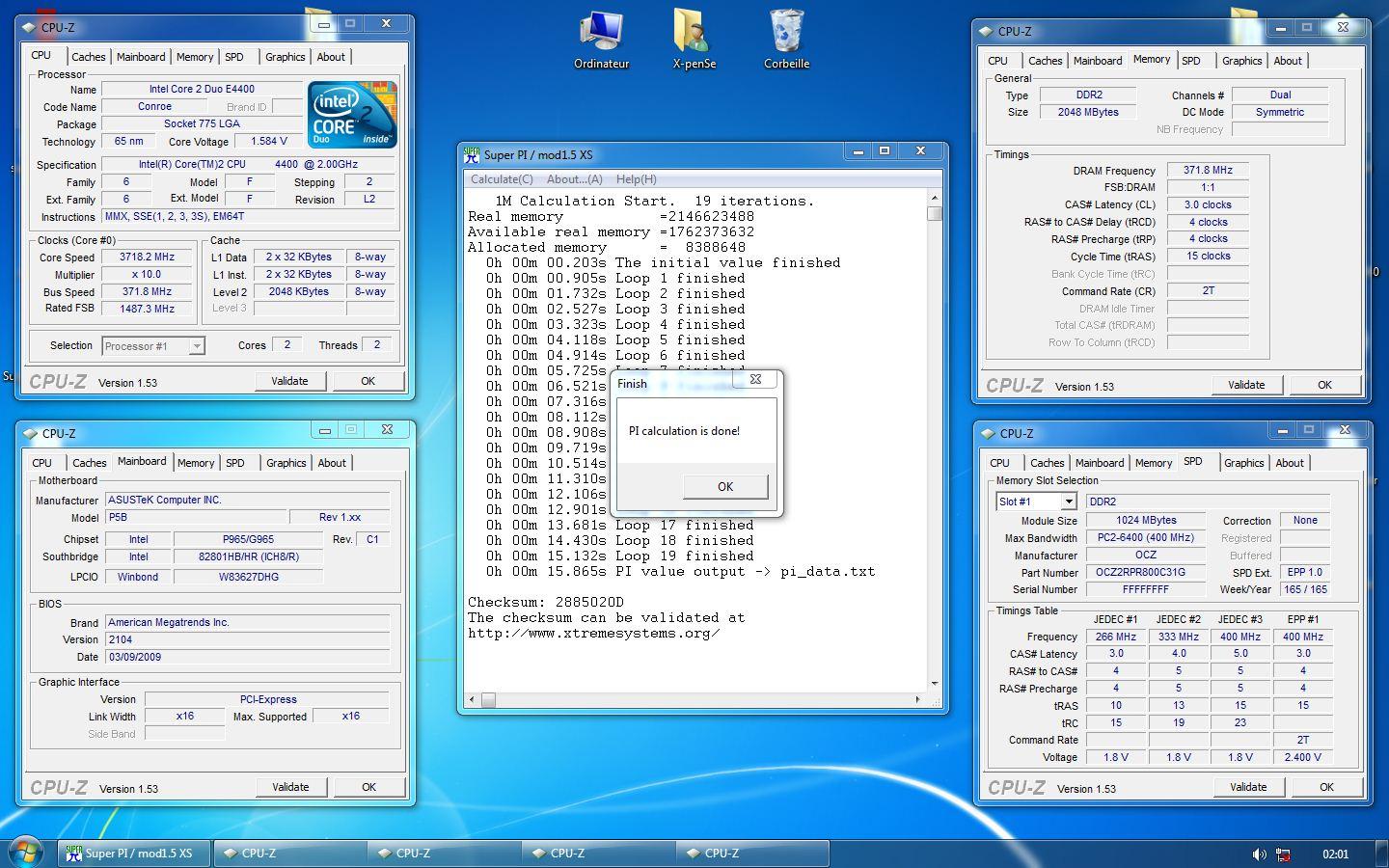The width and height of the screenshot is (1389, 868).
Task: Click the Windows Start orb
Action: tap(25, 853)
